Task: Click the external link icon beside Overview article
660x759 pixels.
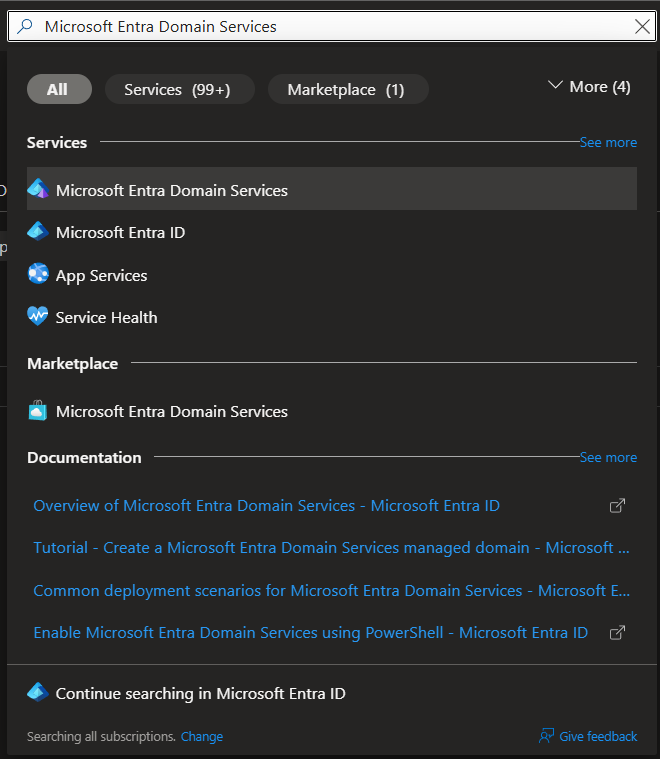Action: (618, 506)
